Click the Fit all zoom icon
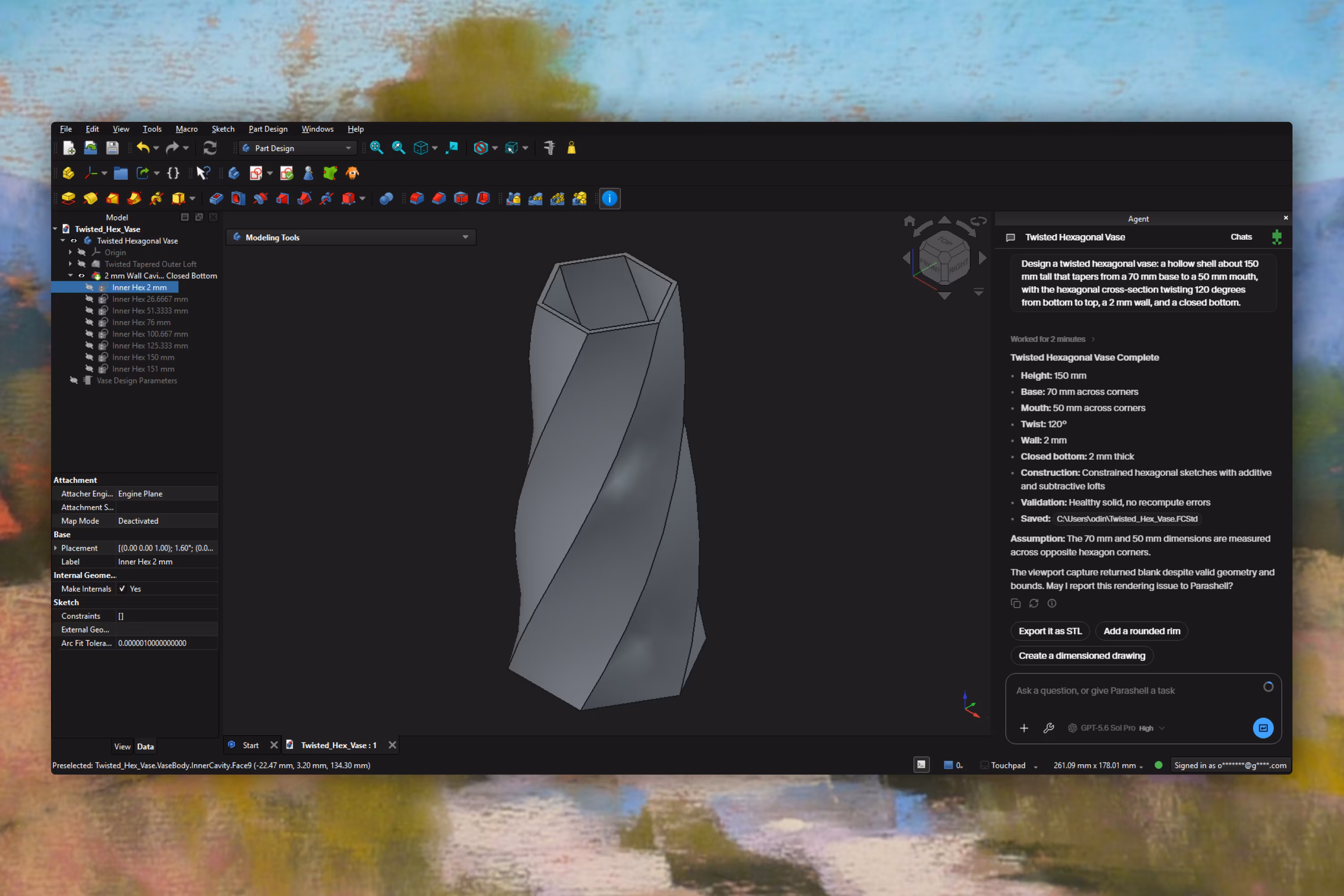 pos(376,148)
